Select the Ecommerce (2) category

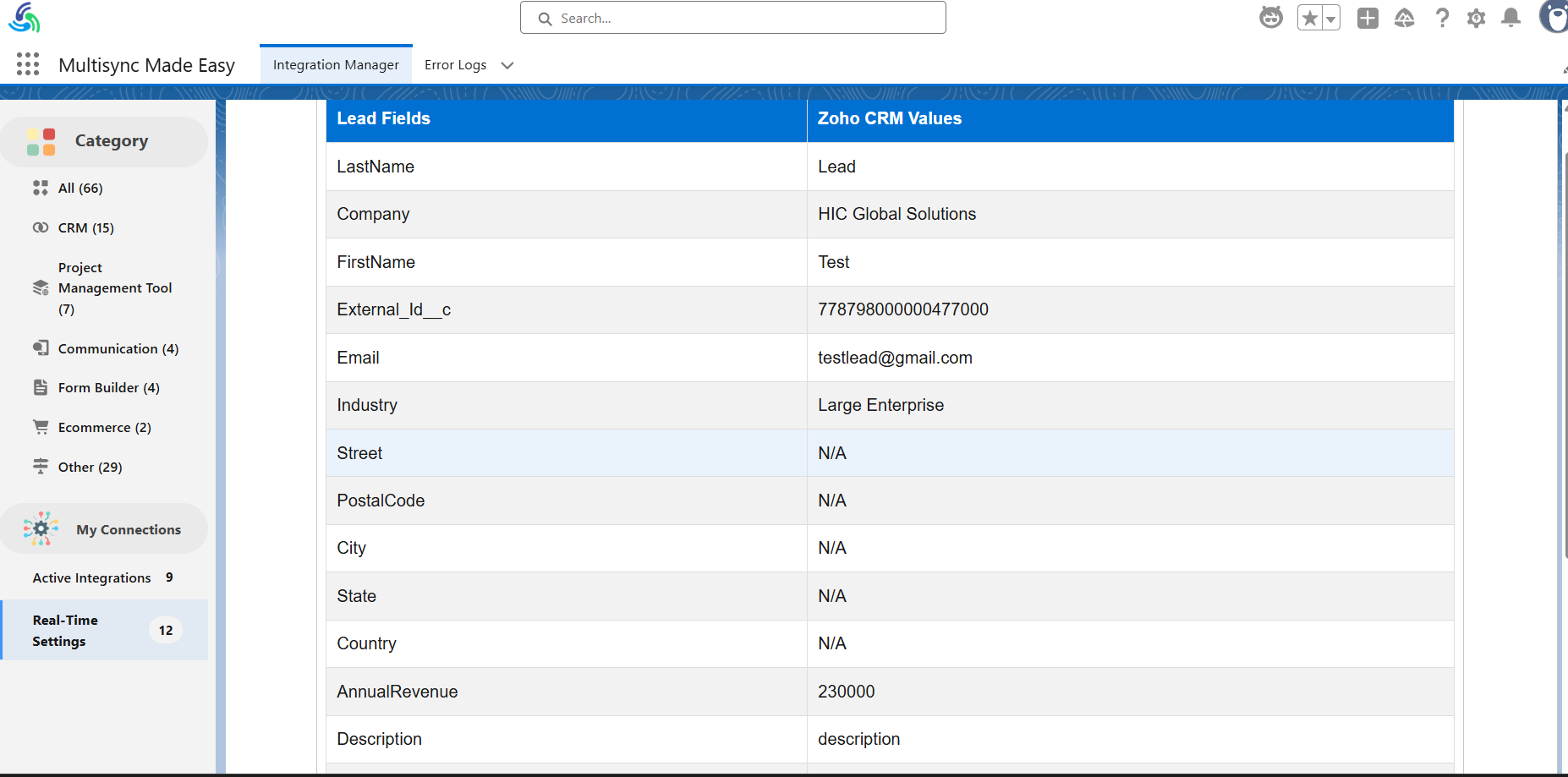click(104, 427)
